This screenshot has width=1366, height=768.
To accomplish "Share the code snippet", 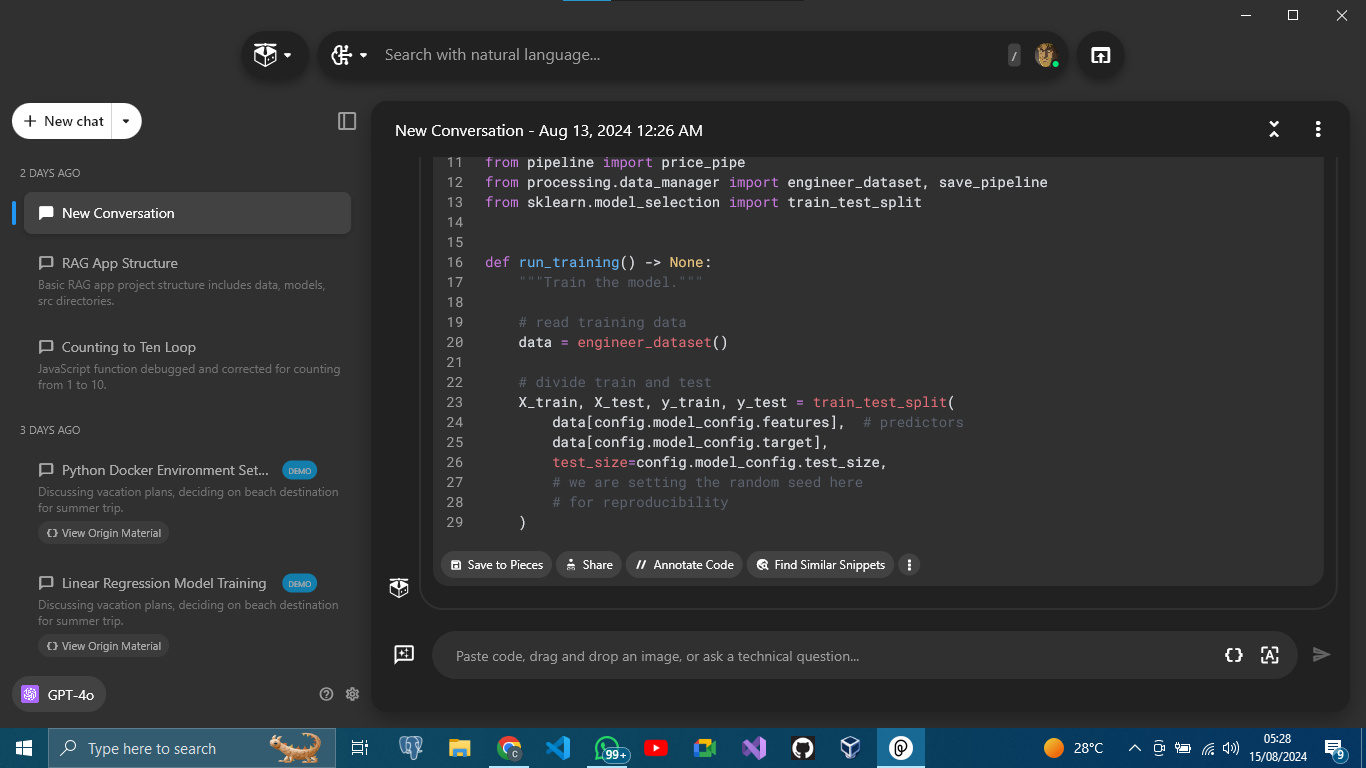I will 588,565.
